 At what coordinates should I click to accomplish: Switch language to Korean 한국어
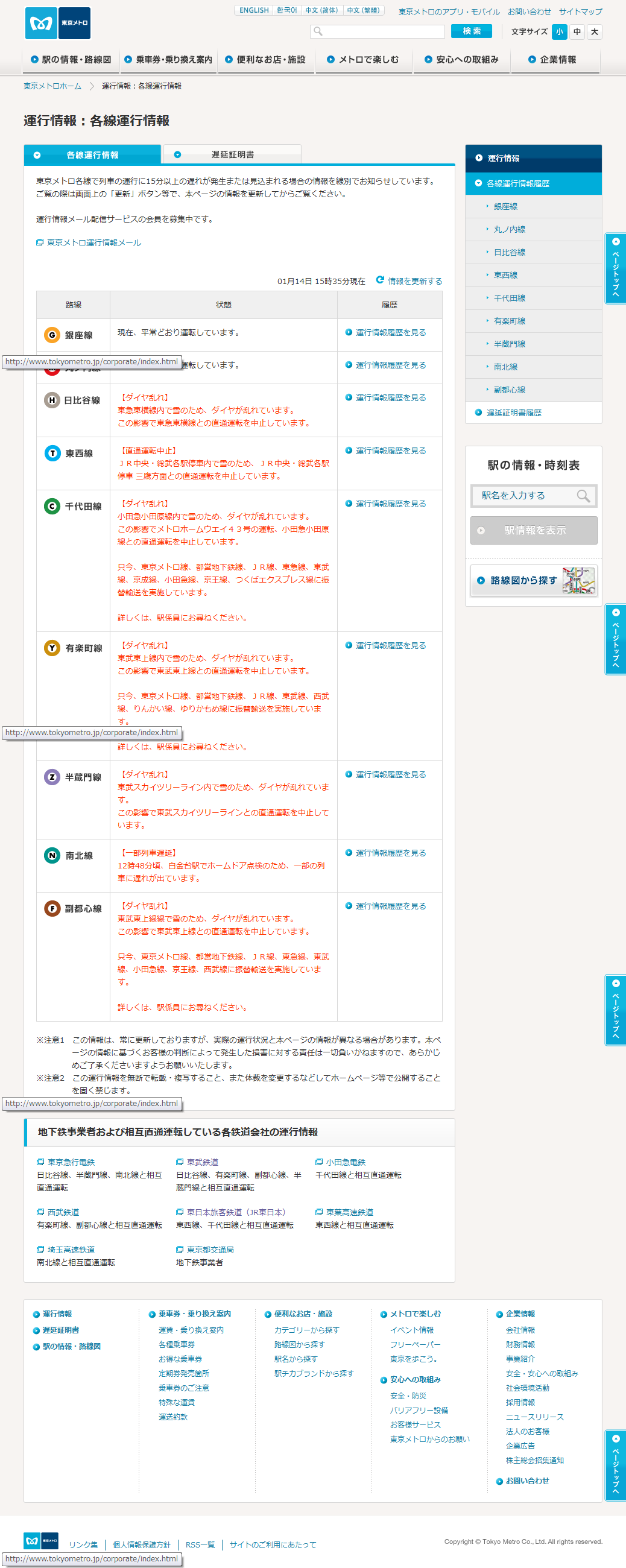pyautogui.click(x=286, y=10)
